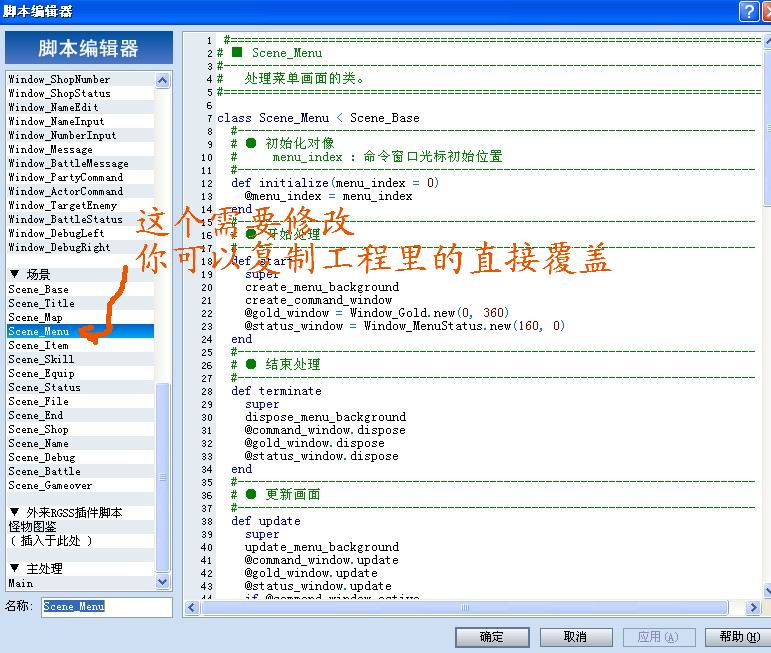Click code line 'dispose_menu_background'
Viewport: 771px width, 653px height.
[326, 417]
